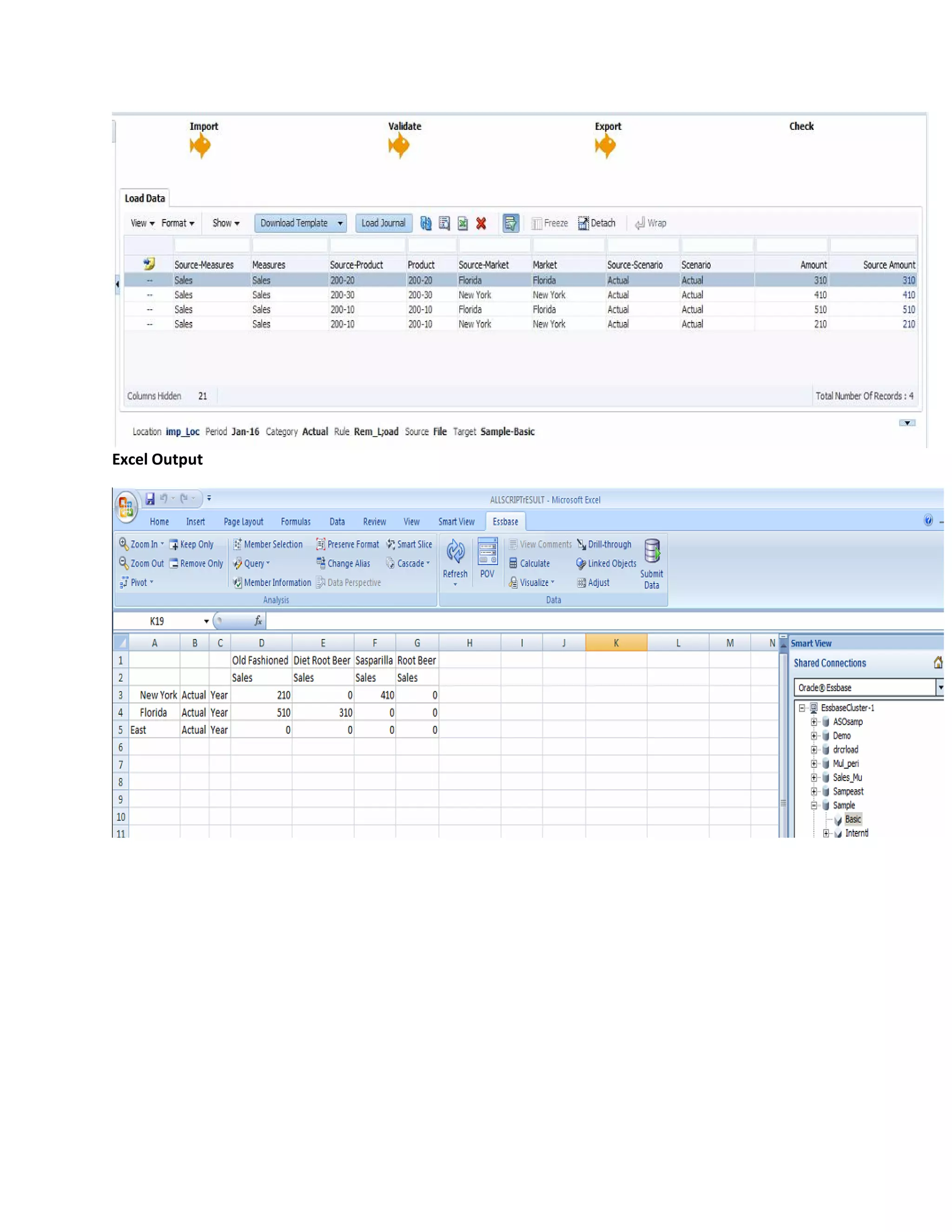The image size is (952, 1232).
Task: Select the Essbase ribbon tab
Action: pos(505,522)
